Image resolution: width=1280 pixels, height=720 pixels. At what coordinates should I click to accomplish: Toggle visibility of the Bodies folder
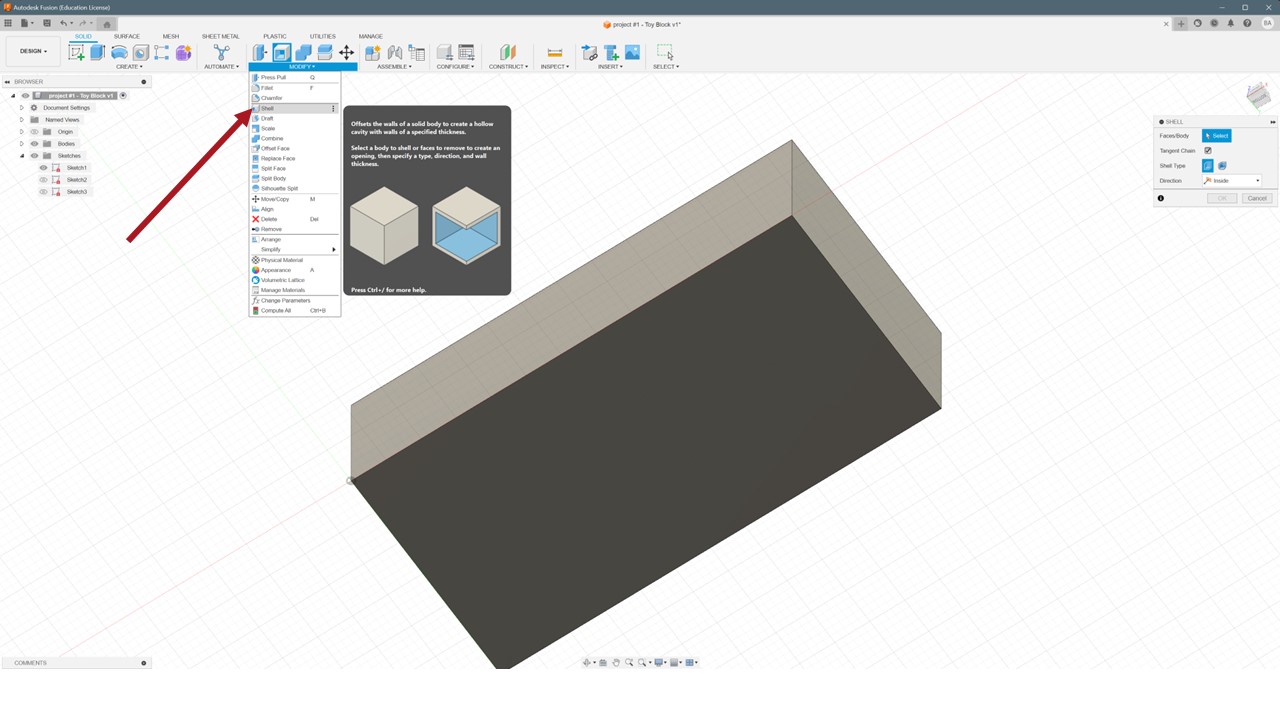(x=34, y=144)
